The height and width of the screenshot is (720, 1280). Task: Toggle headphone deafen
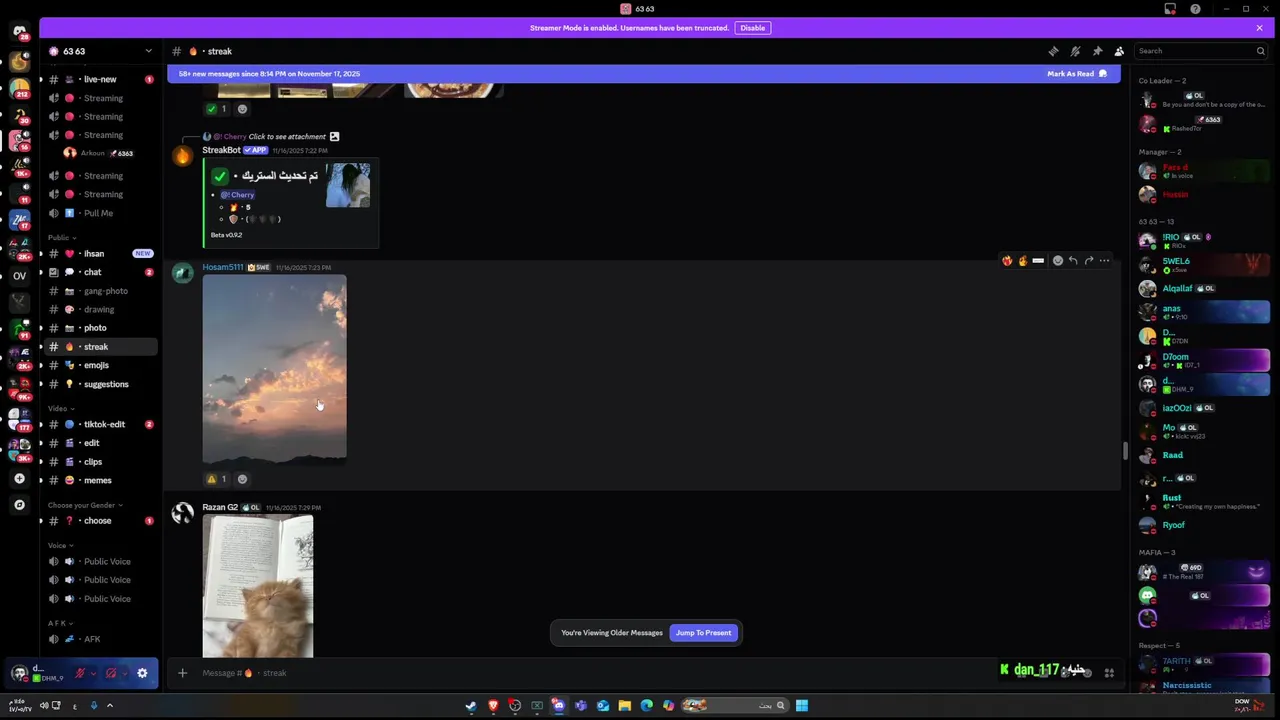point(111,673)
